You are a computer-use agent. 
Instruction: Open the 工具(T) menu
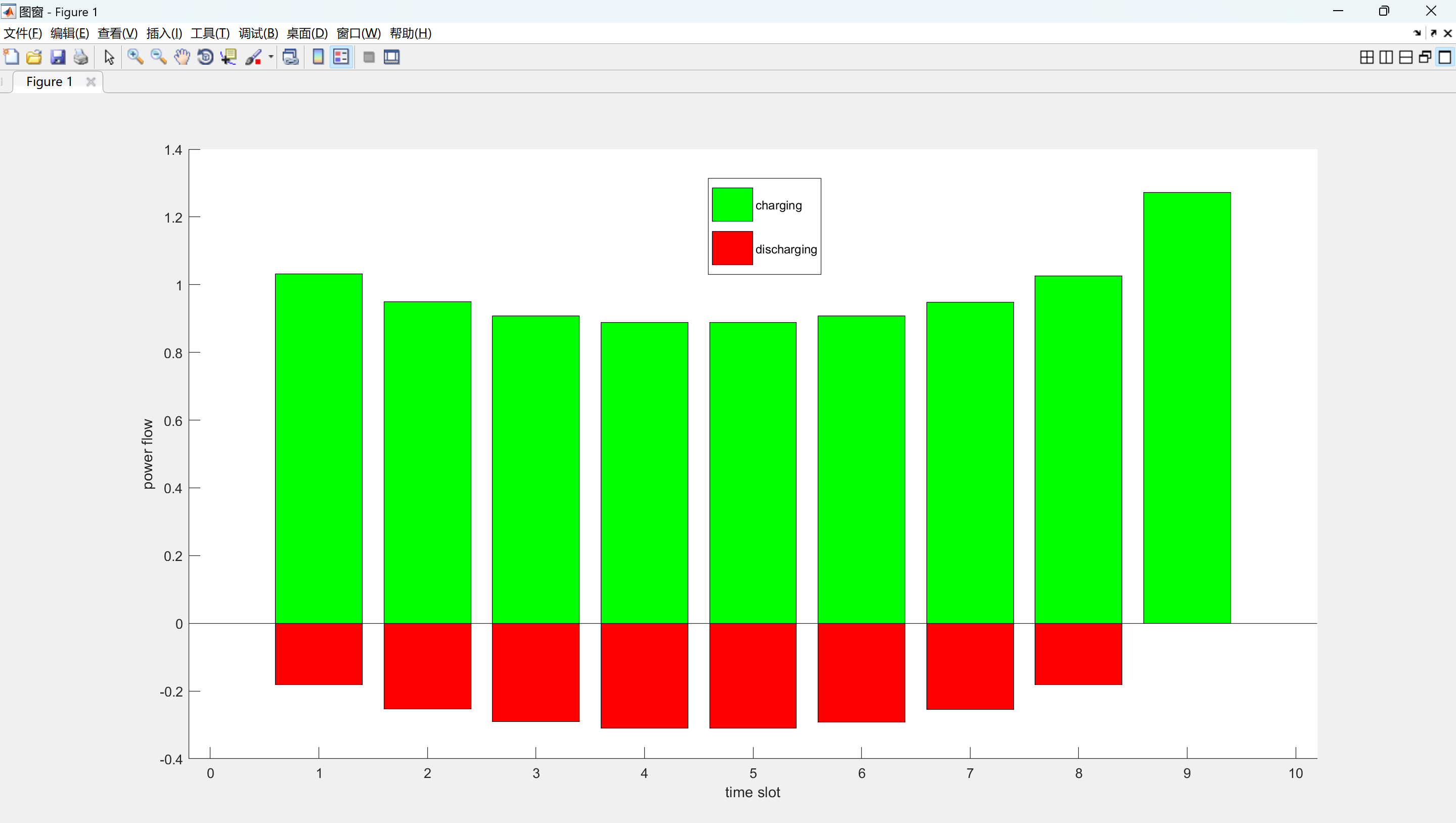(210, 33)
